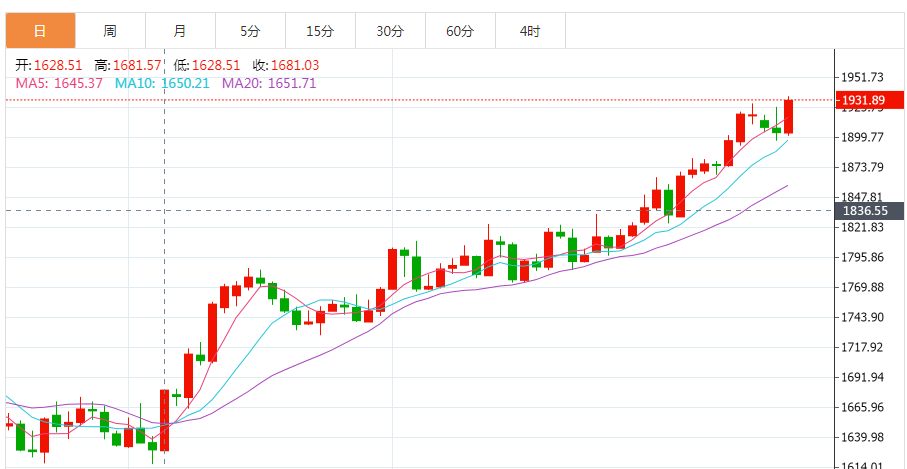
Task: Click the 低 low price value
Action: [x=216, y=65]
